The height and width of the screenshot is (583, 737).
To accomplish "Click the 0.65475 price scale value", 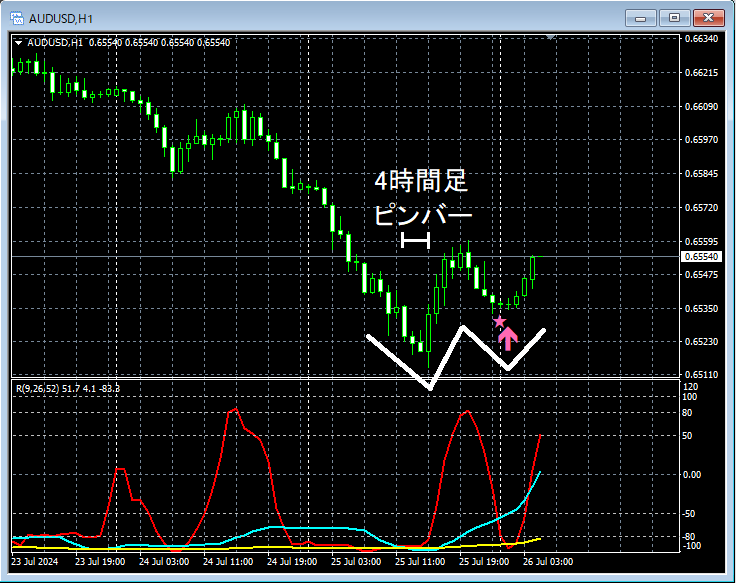I will point(701,275).
